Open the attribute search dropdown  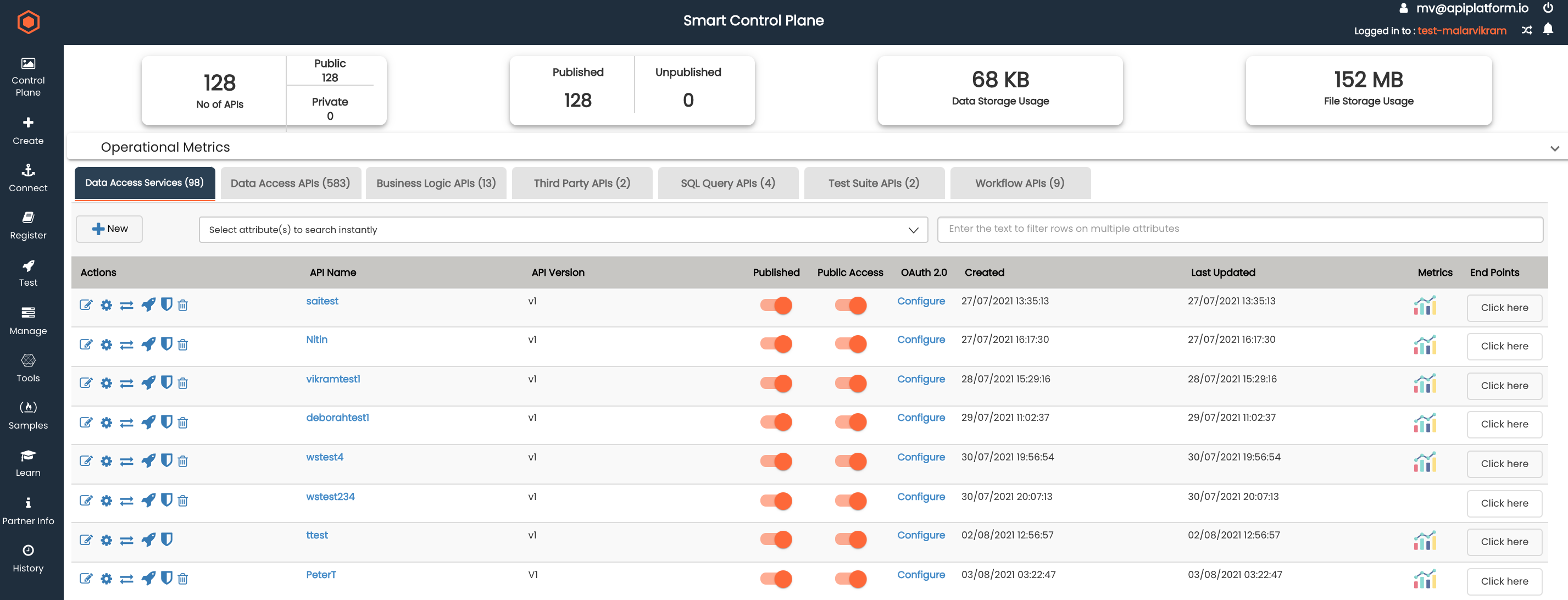(x=913, y=230)
